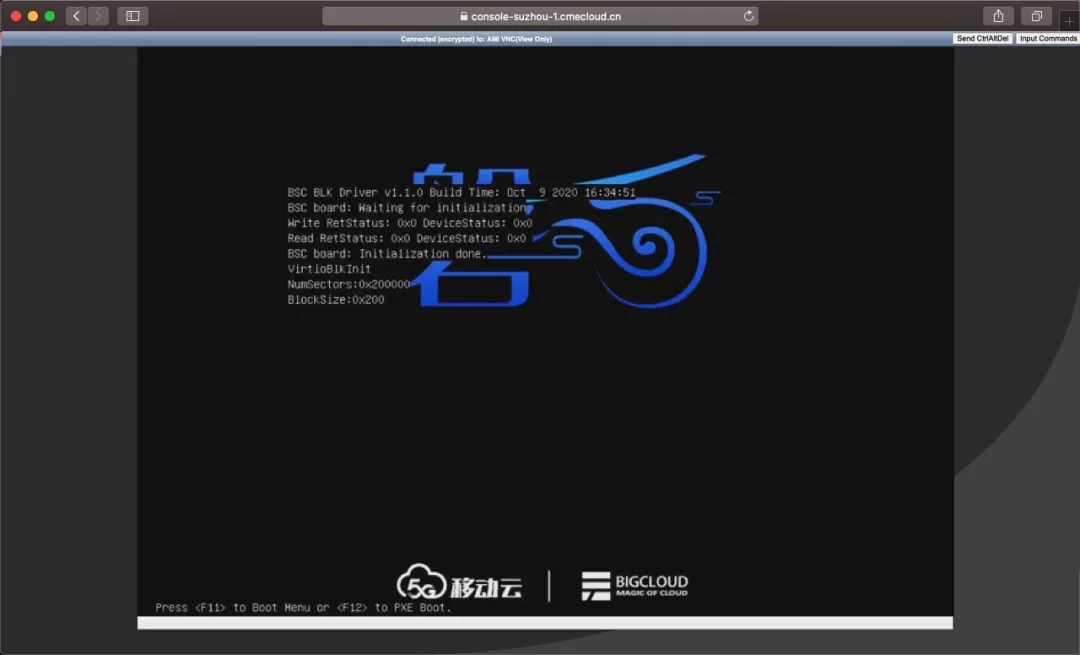This screenshot has height=655, width=1080.
Task: Click the Send CtrlAltDel button
Action: (x=982, y=39)
